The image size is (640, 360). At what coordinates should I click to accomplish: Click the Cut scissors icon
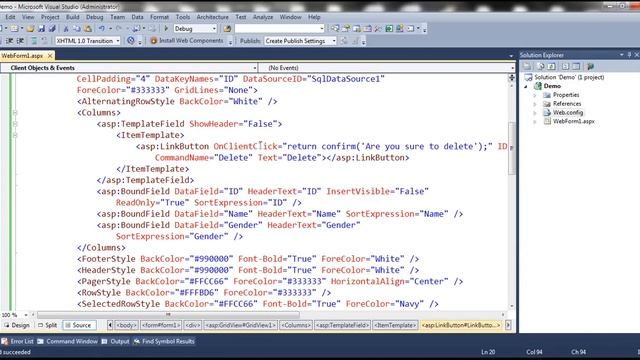point(66,29)
